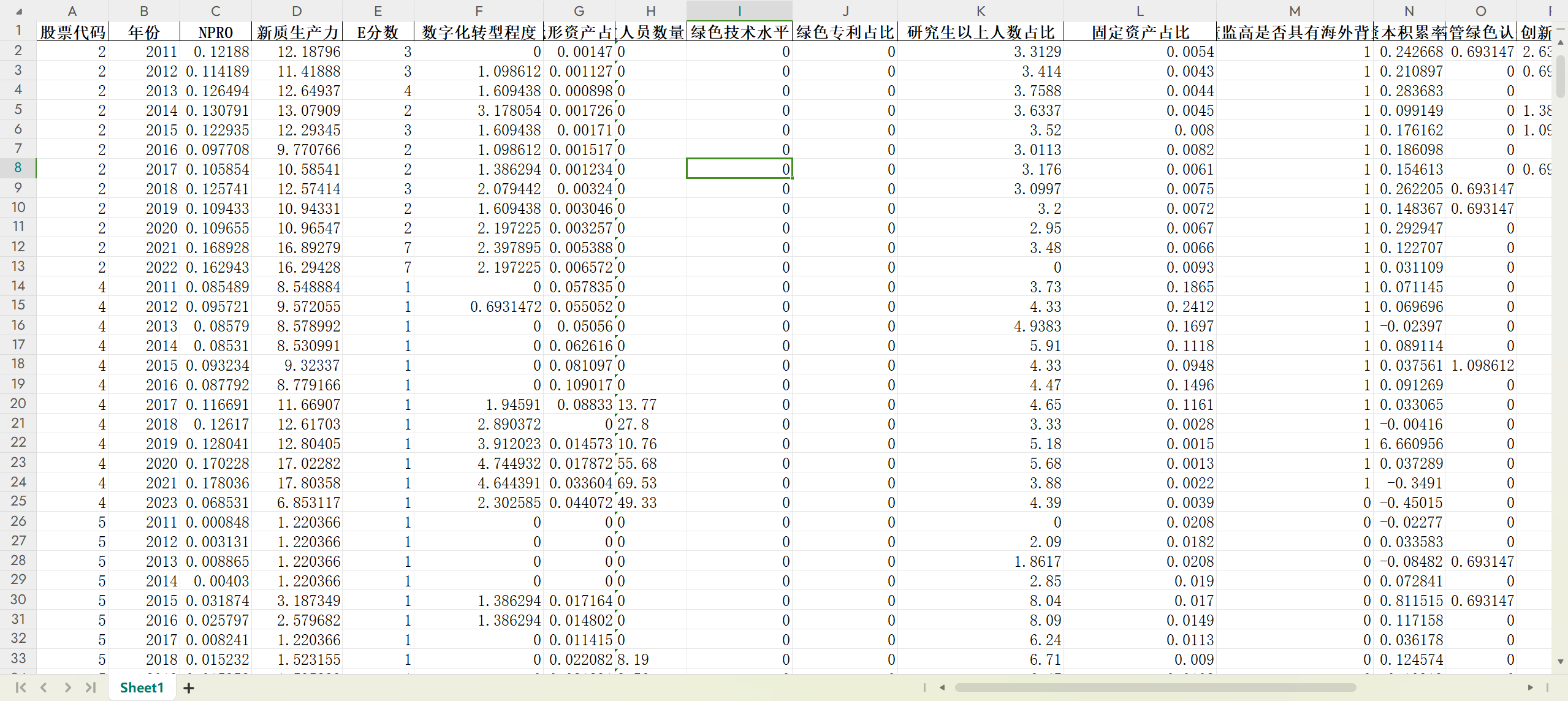
Task: Jump to the last sheet using the navigation arrow
Action: point(91,688)
